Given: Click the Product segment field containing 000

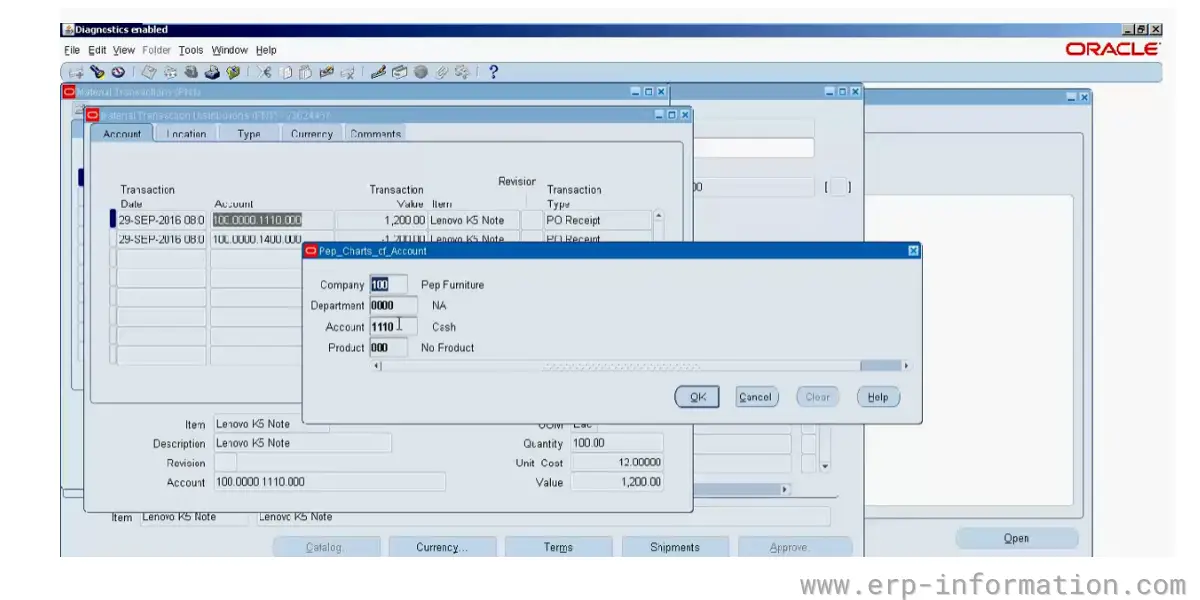Looking at the screenshot, I should pyautogui.click(x=388, y=348).
